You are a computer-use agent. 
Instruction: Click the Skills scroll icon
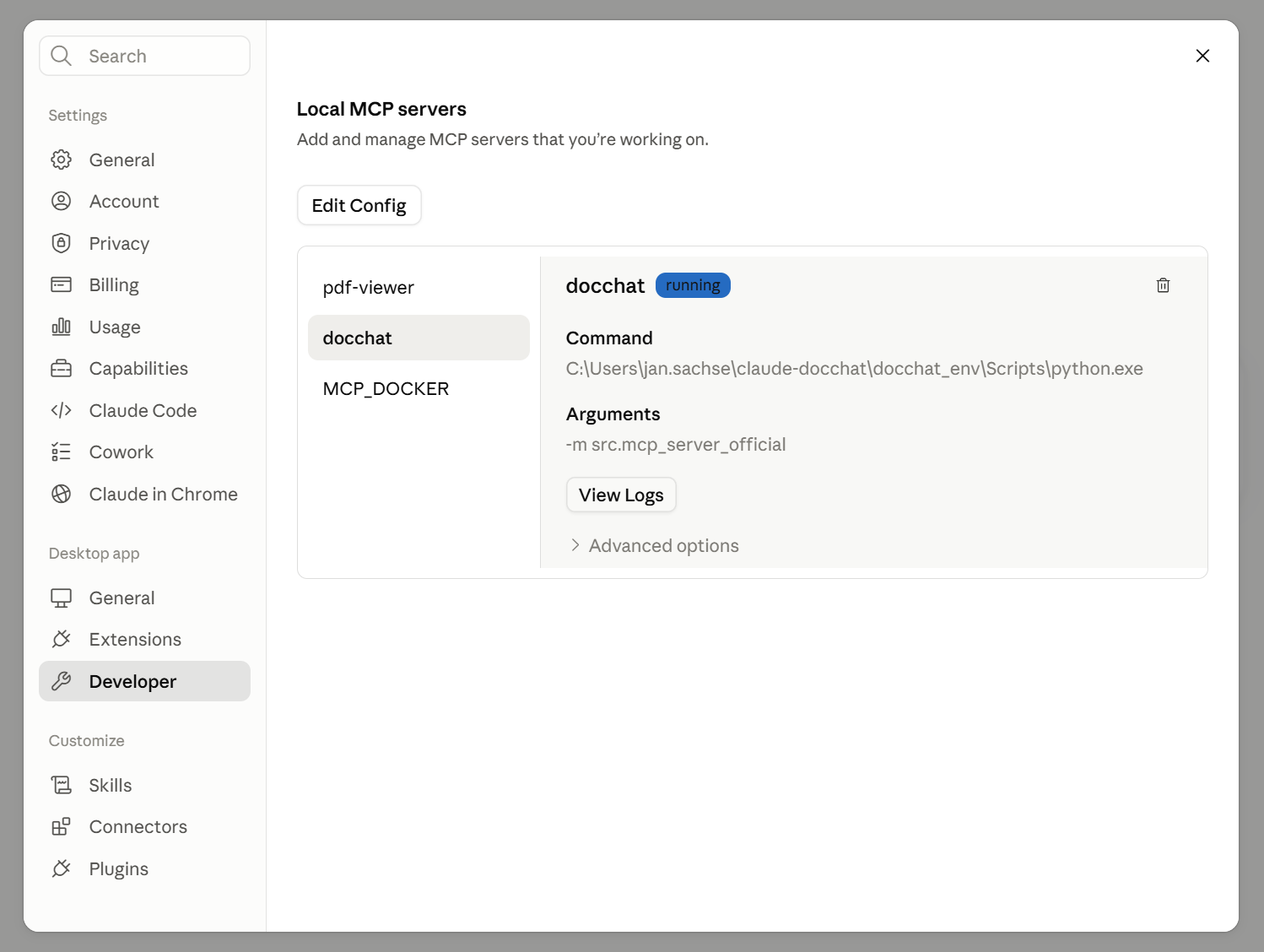(x=61, y=785)
